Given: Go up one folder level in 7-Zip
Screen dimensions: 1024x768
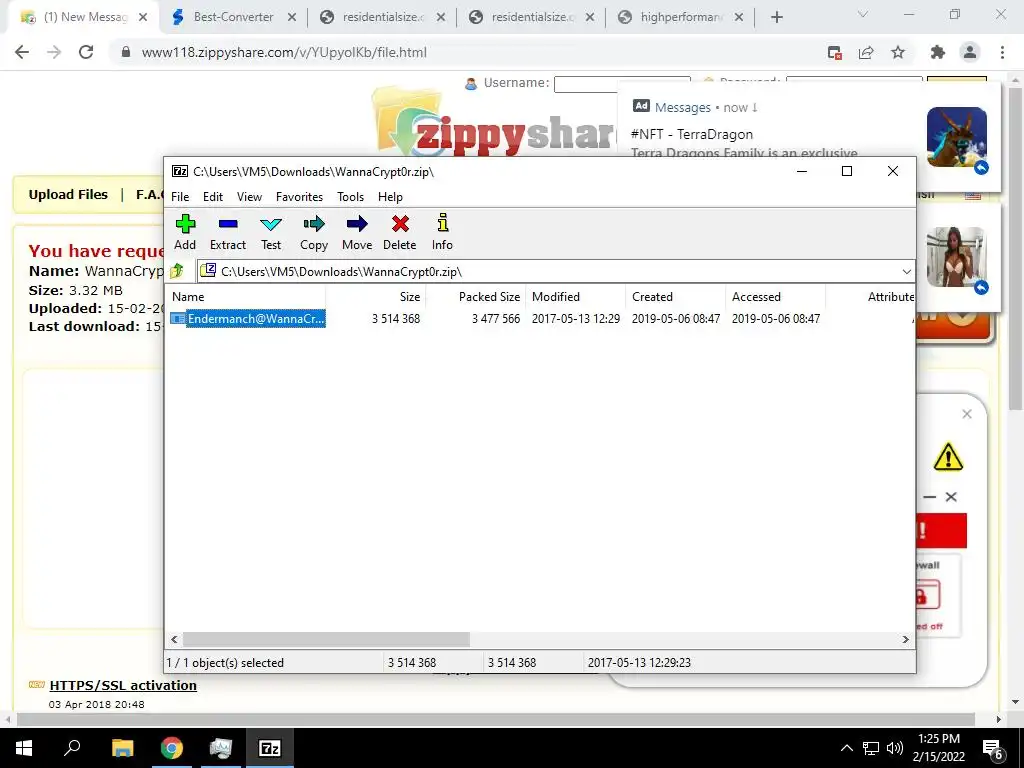Looking at the screenshot, I should coord(177,271).
